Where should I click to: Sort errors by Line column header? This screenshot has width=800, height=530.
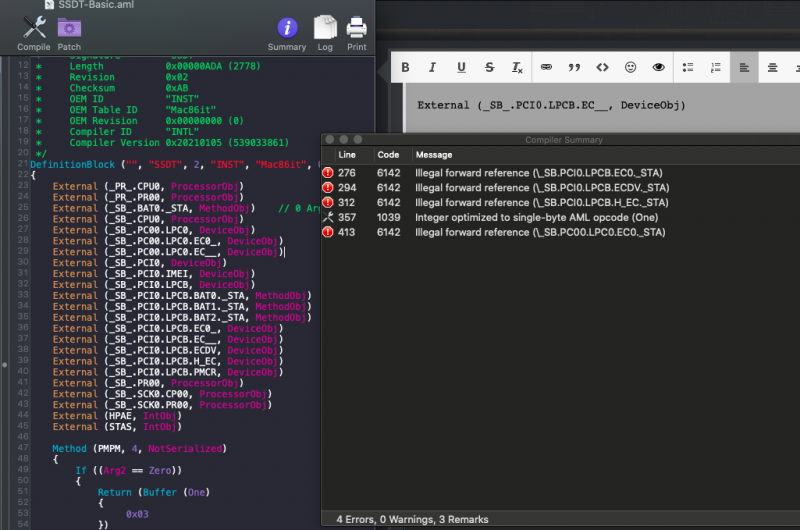(x=347, y=155)
